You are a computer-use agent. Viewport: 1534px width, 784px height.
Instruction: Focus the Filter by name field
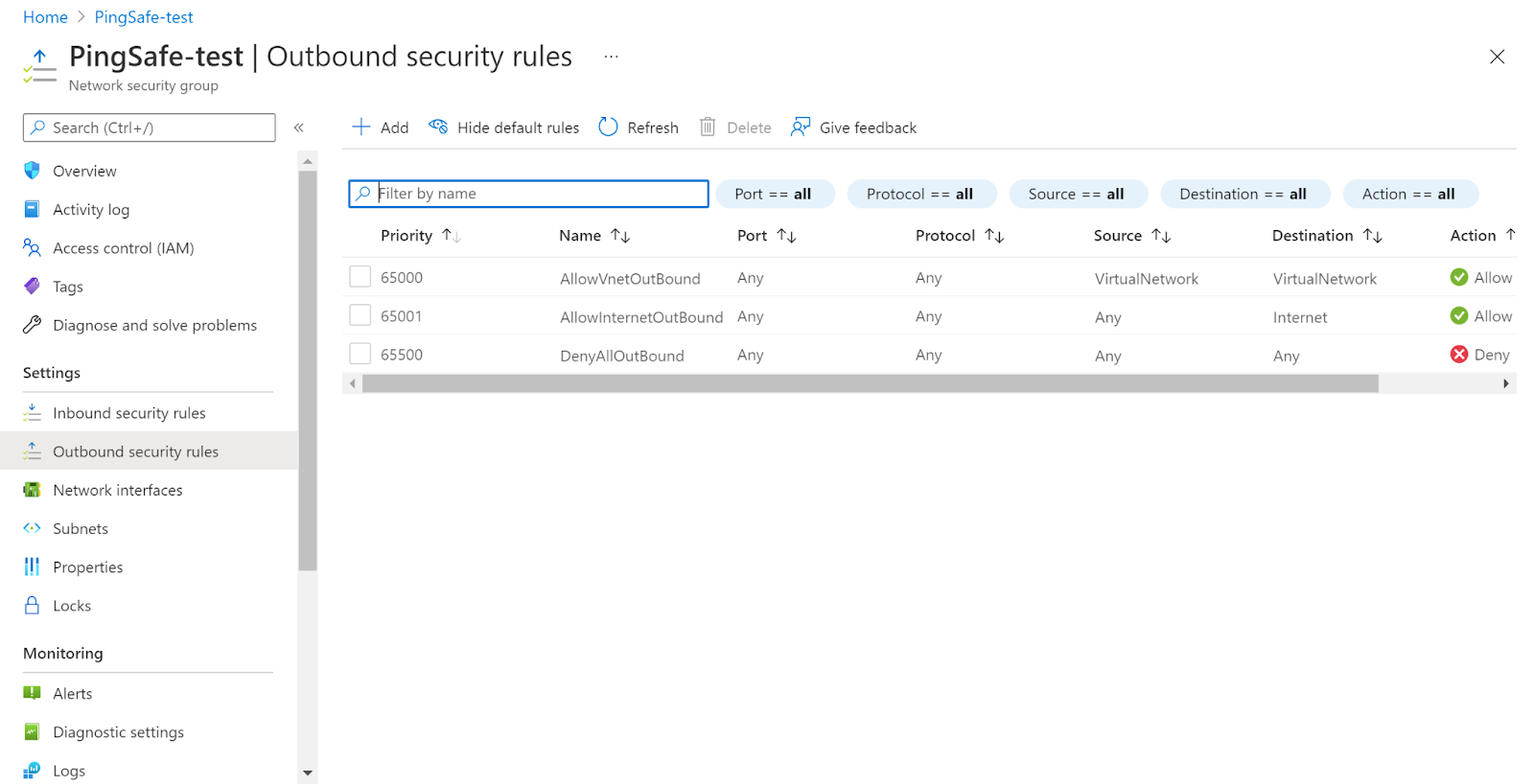539,194
